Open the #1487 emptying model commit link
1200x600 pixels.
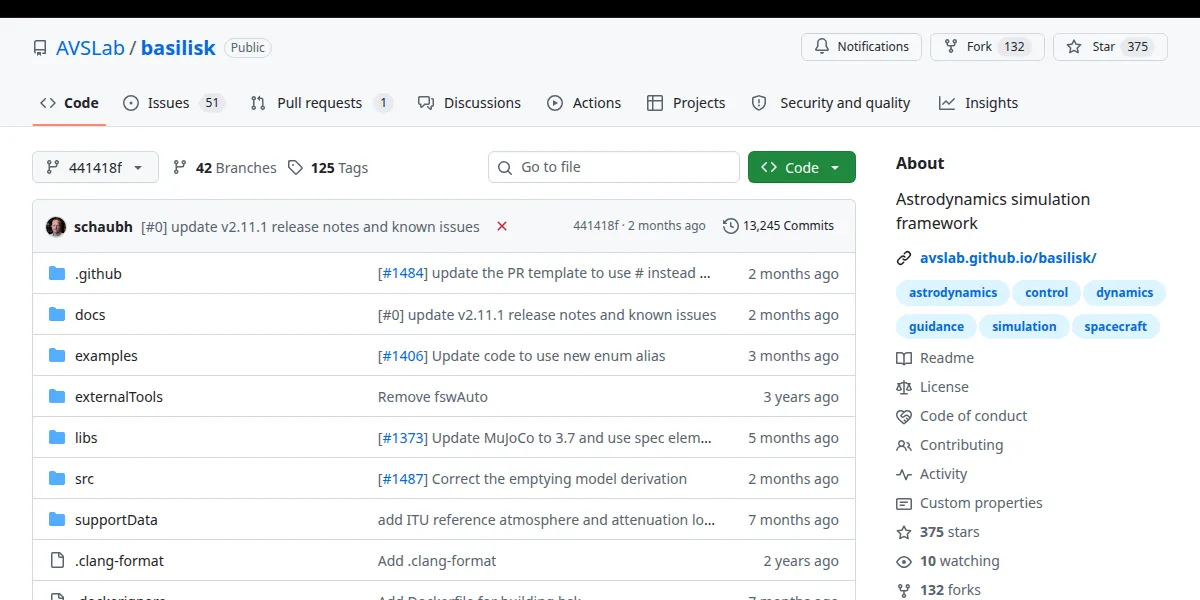pos(403,478)
